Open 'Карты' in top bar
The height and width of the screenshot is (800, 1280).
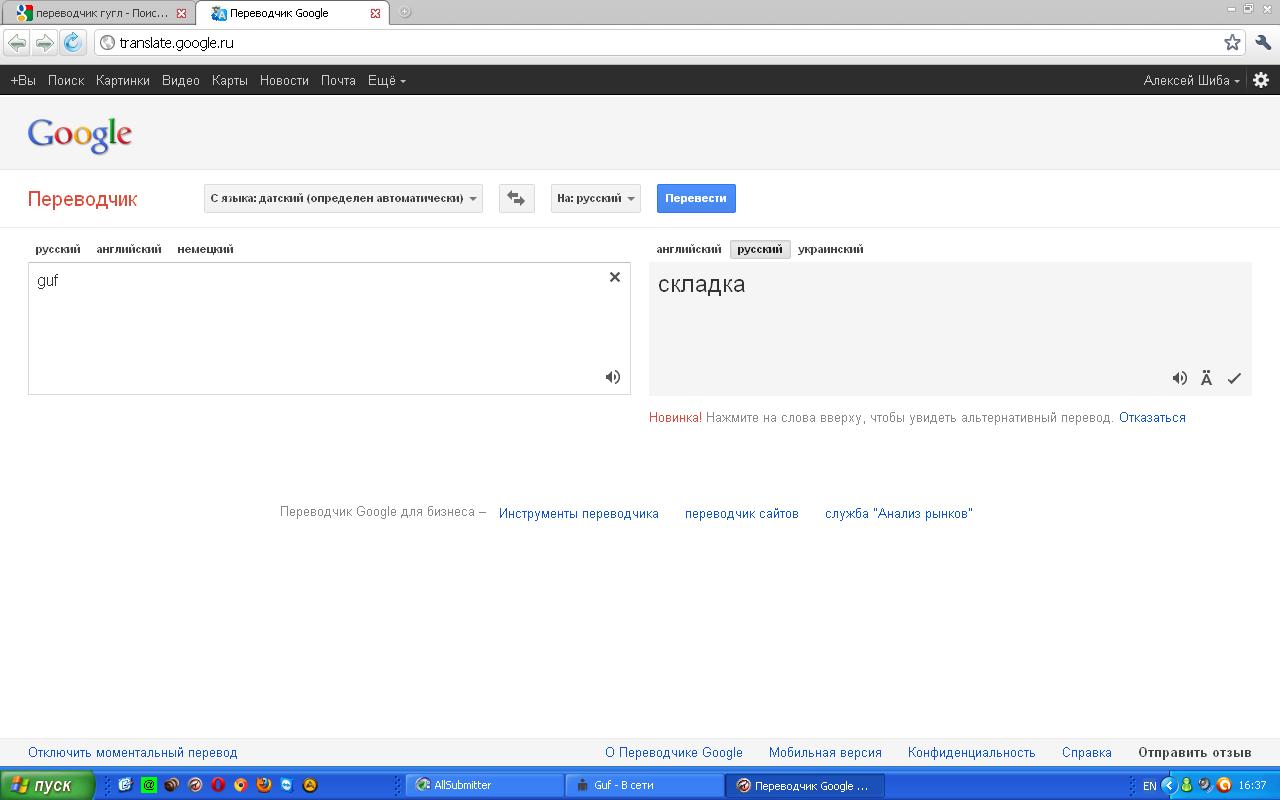(x=230, y=80)
